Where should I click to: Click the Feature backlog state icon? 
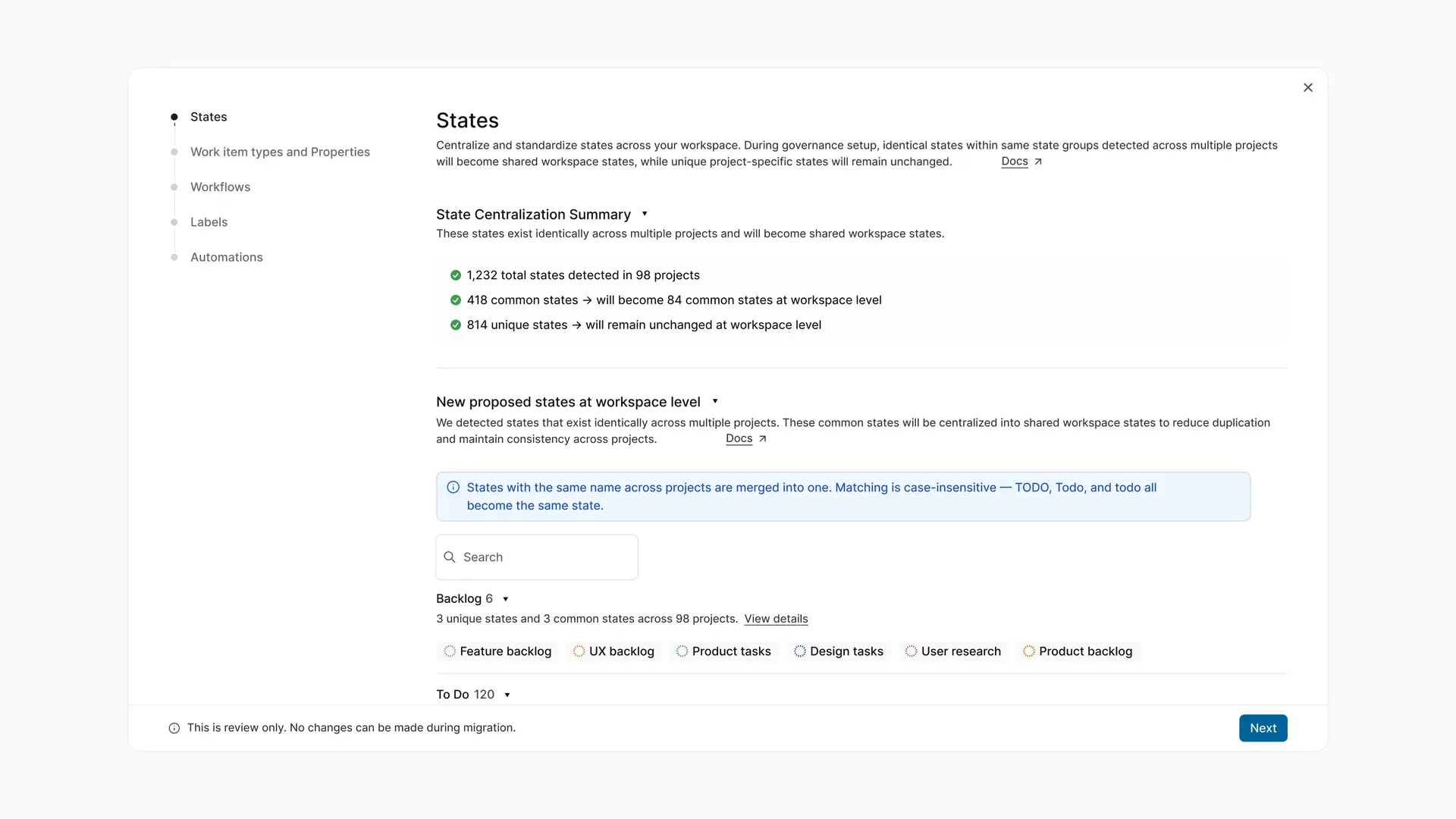point(450,651)
